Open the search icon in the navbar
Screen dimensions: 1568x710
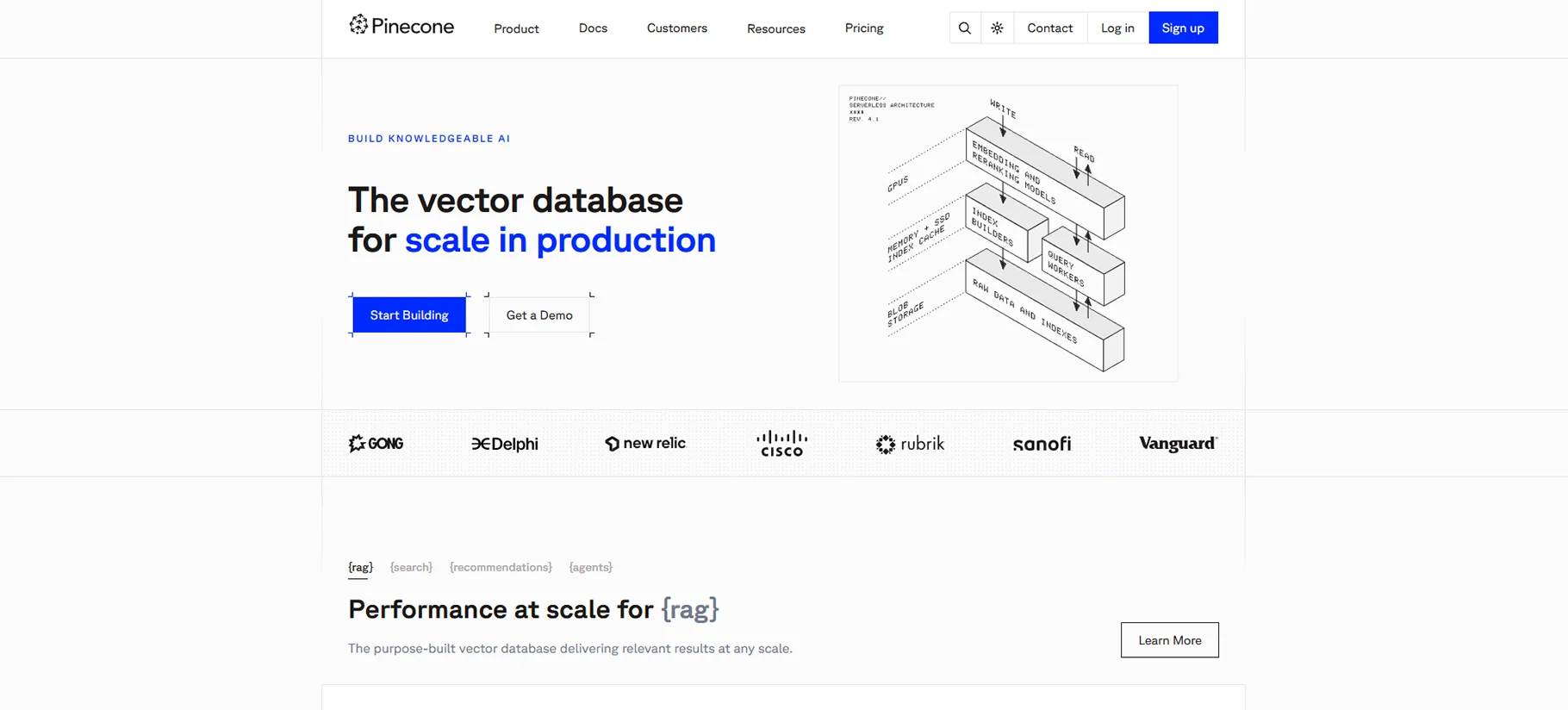point(965,28)
